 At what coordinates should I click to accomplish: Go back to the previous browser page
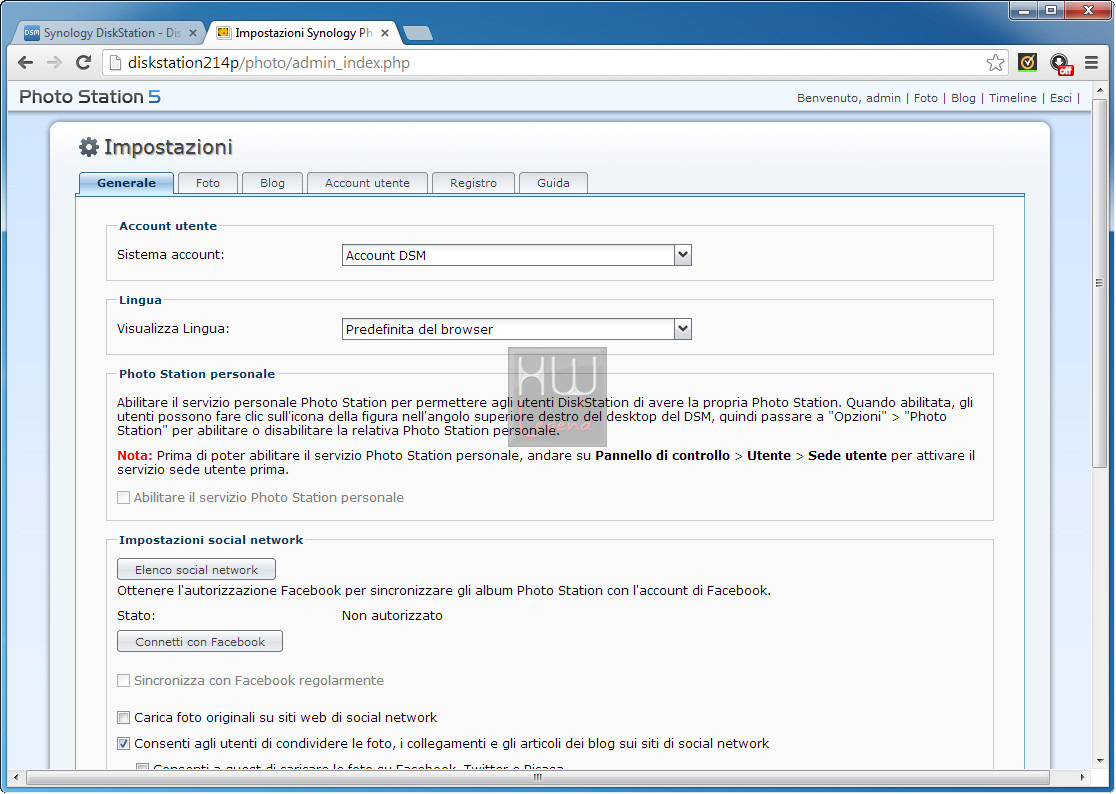pos(26,63)
